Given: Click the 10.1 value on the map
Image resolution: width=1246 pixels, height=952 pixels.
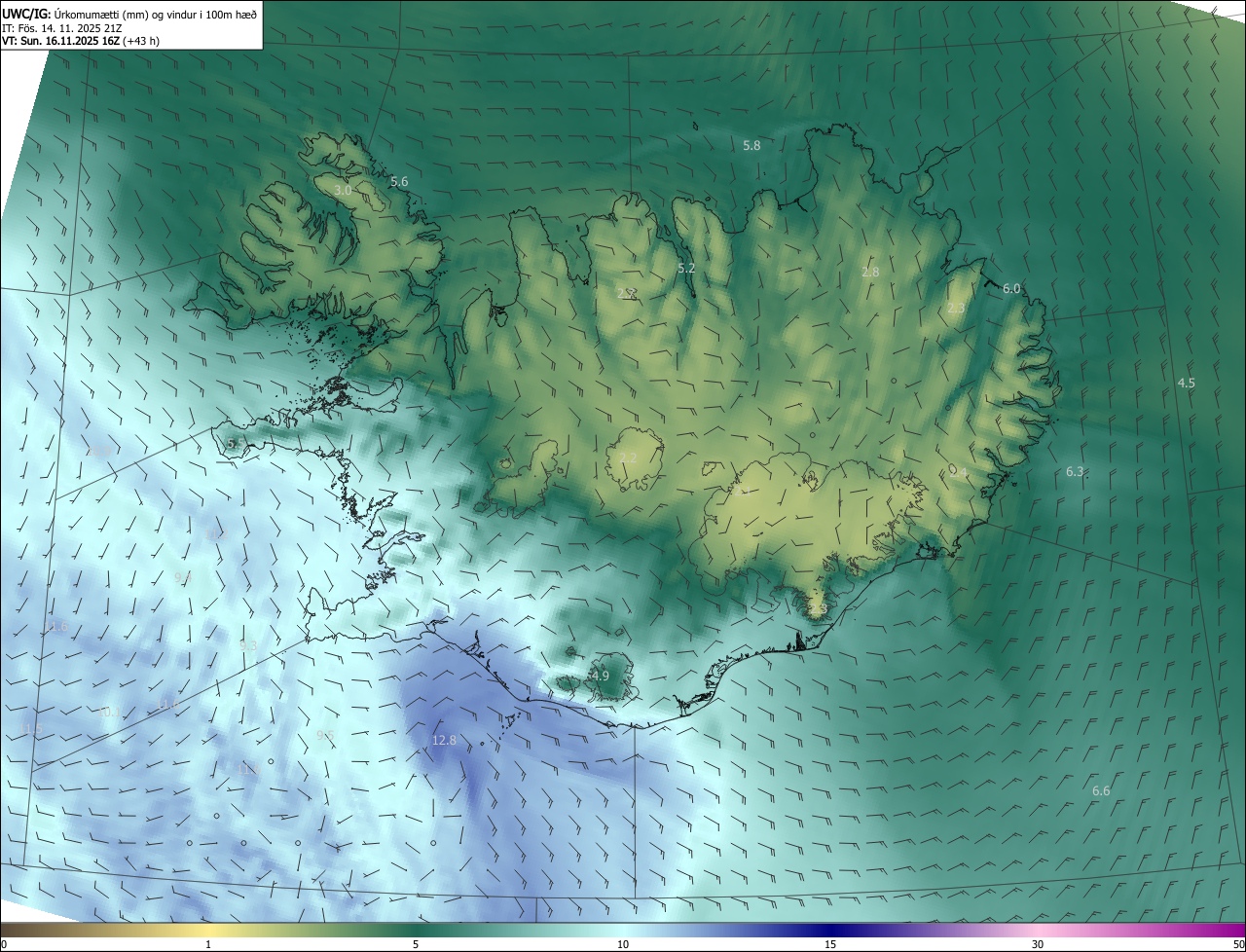Looking at the screenshot, I should click(110, 712).
